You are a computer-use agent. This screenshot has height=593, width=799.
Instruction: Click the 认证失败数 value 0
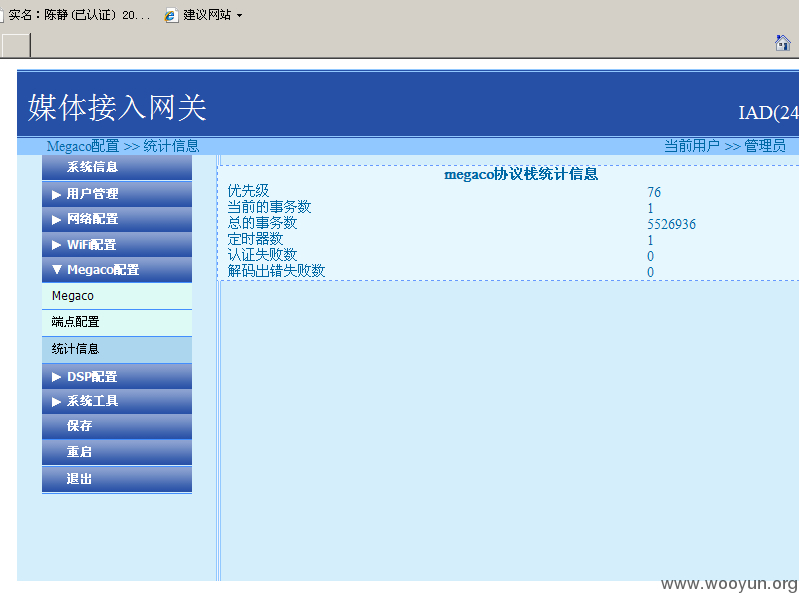pos(651,256)
